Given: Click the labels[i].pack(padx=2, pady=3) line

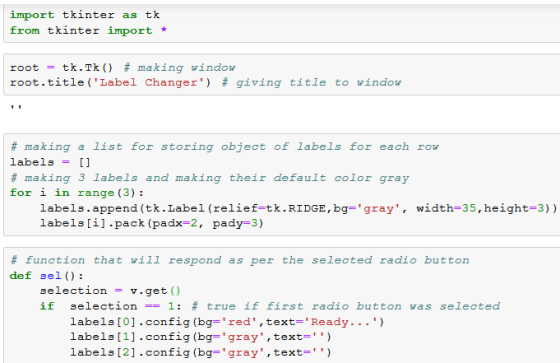Looking at the screenshot, I should [x=151, y=224].
